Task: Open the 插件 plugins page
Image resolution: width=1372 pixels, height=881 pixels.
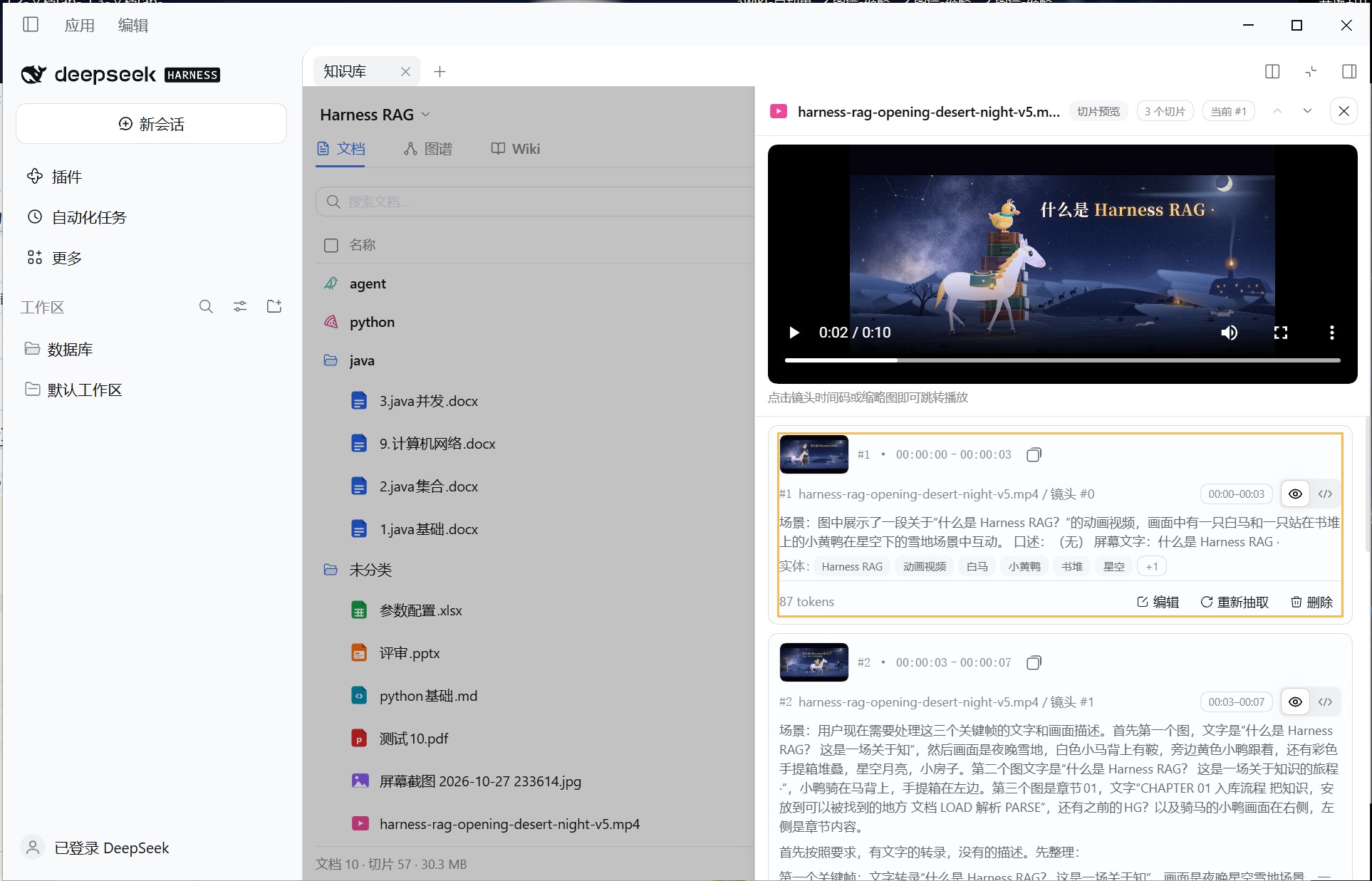Action: pyautogui.click(x=54, y=177)
